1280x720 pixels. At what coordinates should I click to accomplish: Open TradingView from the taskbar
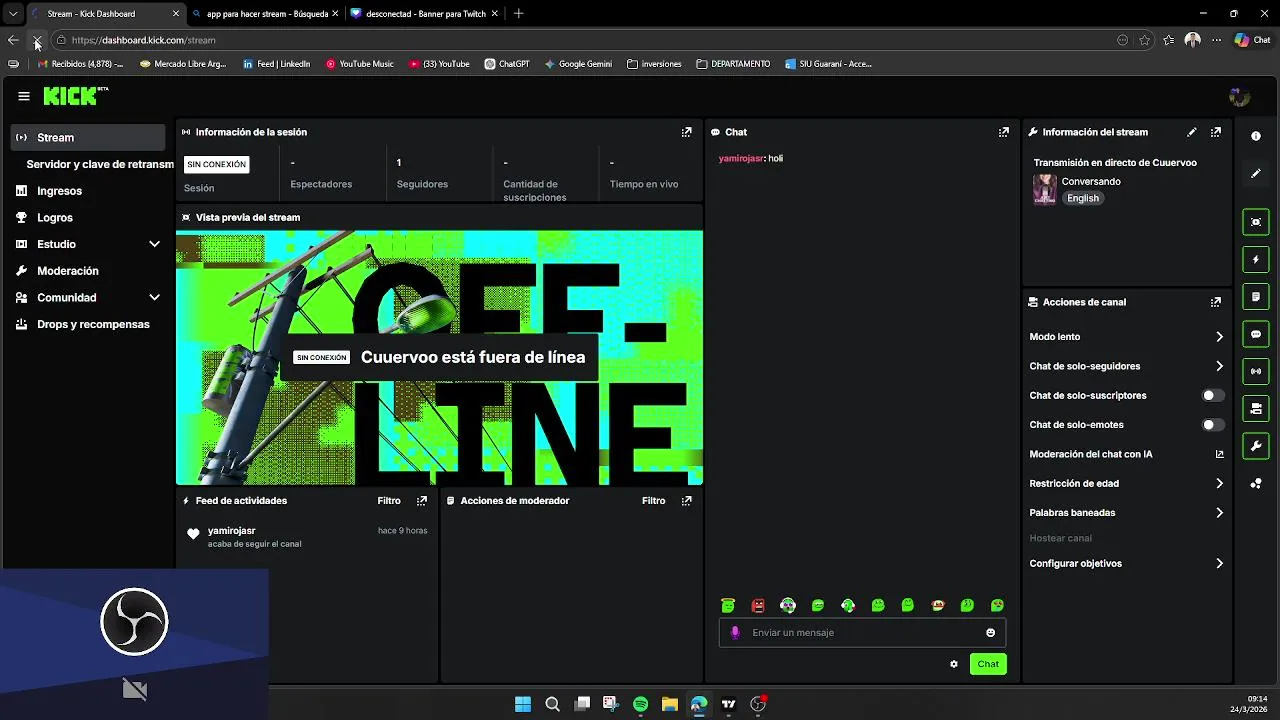coord(728,704)
